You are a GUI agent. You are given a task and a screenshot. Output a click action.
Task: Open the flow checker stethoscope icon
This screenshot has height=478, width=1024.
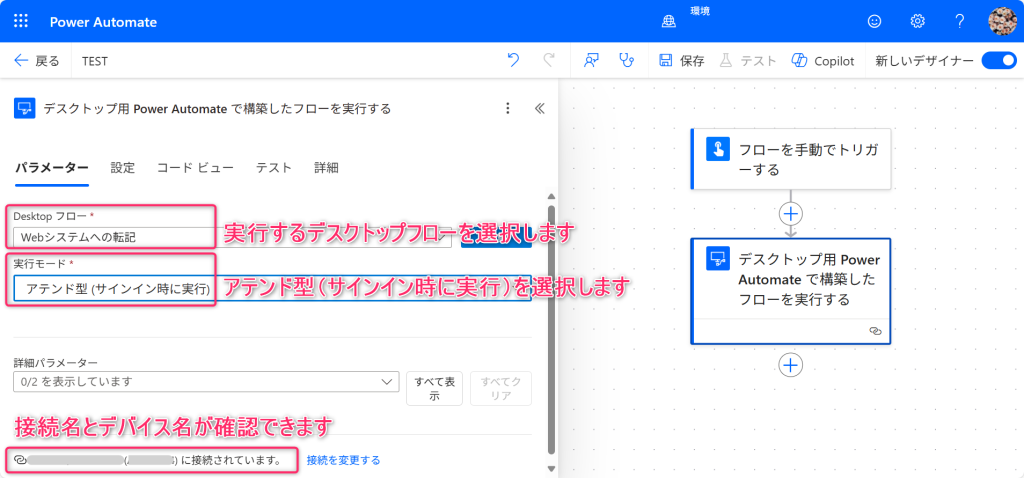coord(627,61)
